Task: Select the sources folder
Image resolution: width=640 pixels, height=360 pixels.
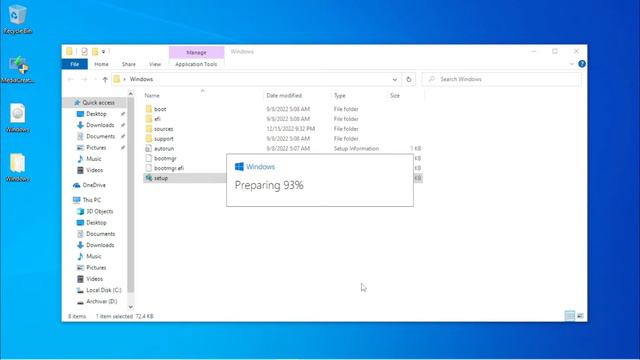Action: pyautogui.click(x=163, y=129)
